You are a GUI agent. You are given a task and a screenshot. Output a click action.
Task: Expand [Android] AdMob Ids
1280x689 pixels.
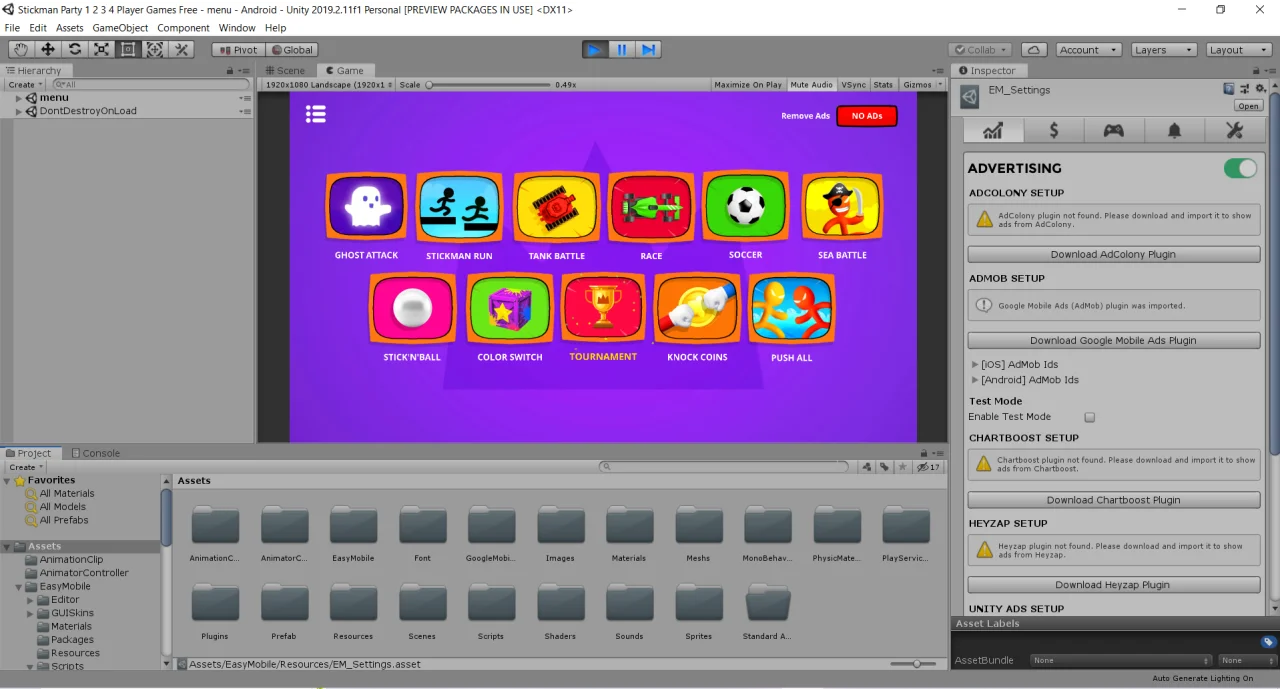click(975, 380)
